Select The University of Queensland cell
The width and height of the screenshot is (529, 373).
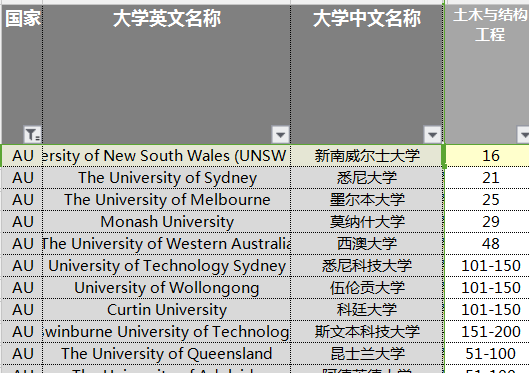[x=166, y=353]
